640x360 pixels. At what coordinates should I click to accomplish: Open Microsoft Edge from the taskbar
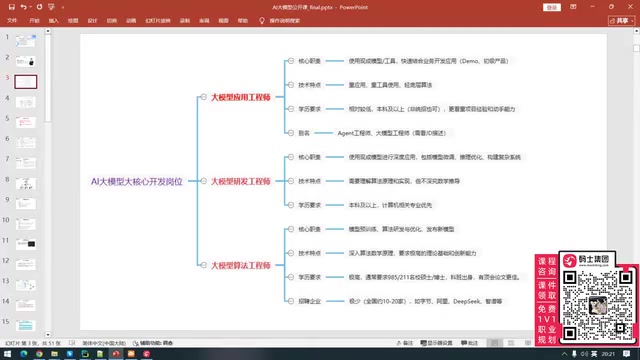(x=23, y=354)
